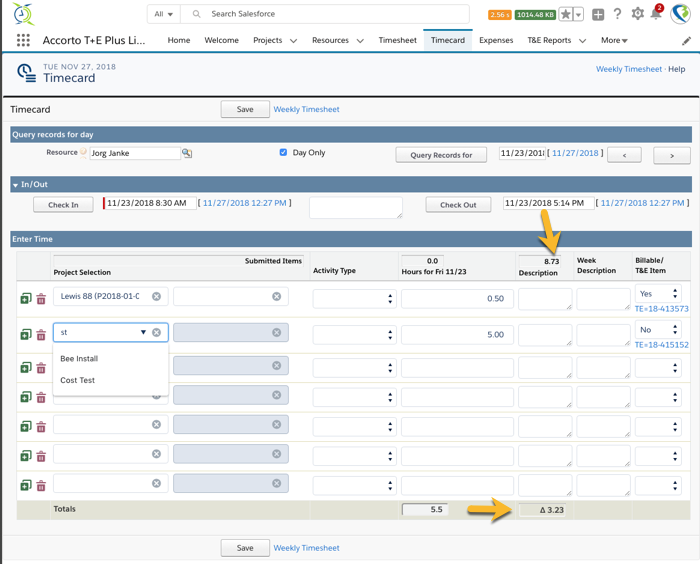Viewport: 700px width, 564px height.
Task: Click the pencil edit navigation icon
Action: (686, 41)
